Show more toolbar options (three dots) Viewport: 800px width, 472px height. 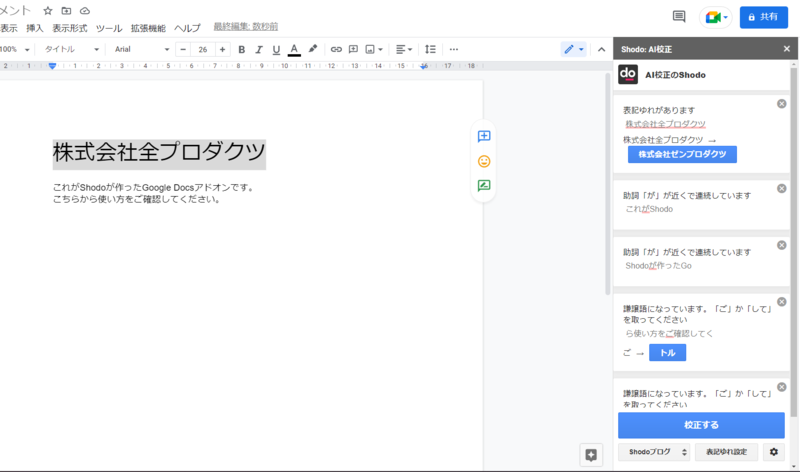click(454, 49)
